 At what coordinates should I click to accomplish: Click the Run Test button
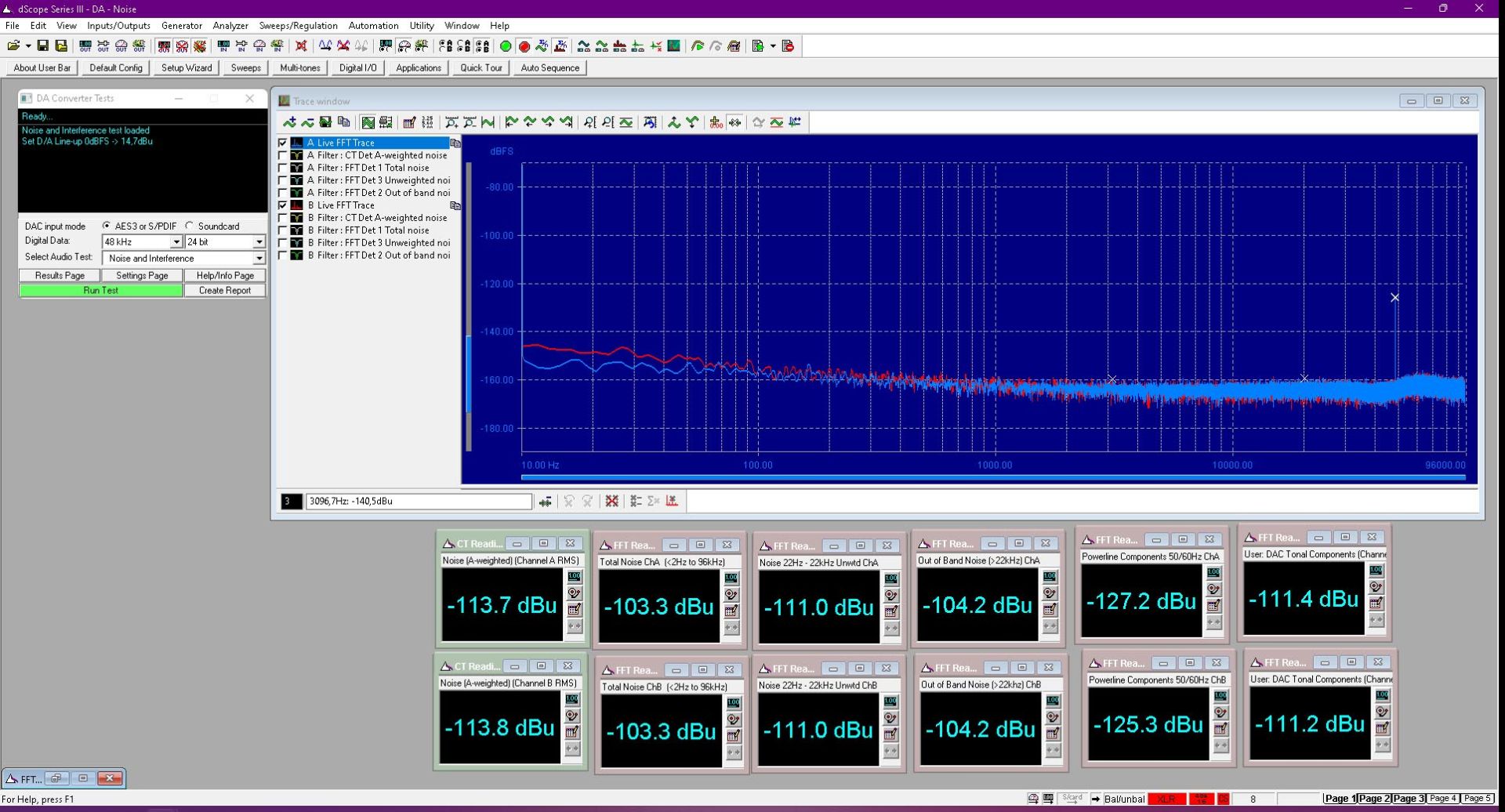point(101,291)
